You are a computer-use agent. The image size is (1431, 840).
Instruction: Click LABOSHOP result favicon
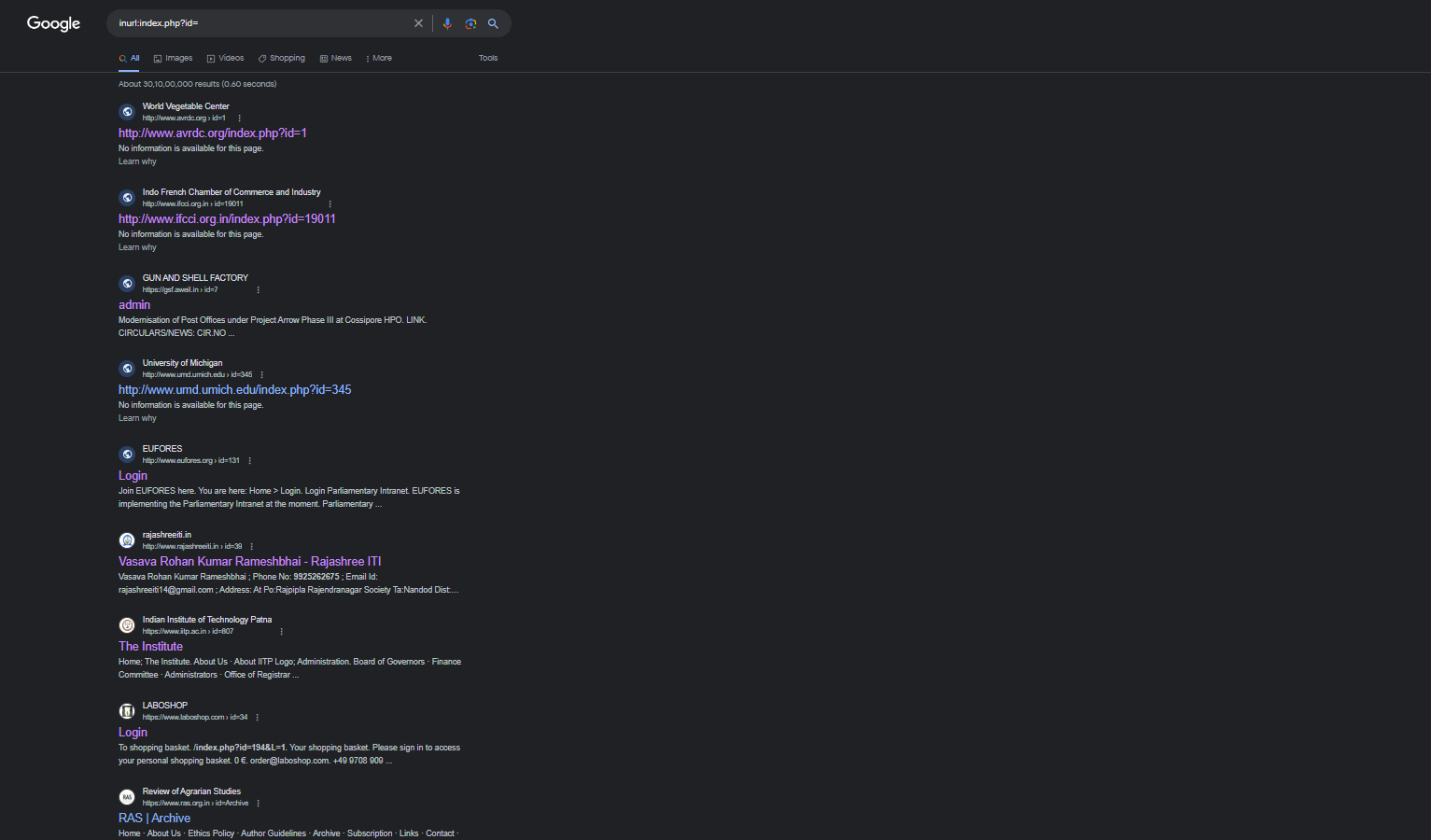[x=127, y=711]
